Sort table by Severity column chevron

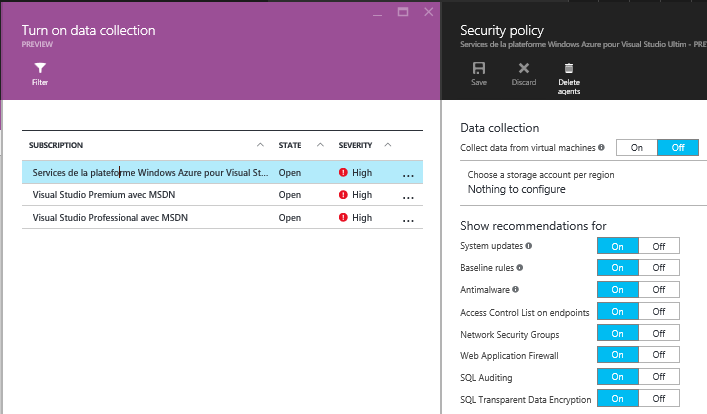point(388,146)
